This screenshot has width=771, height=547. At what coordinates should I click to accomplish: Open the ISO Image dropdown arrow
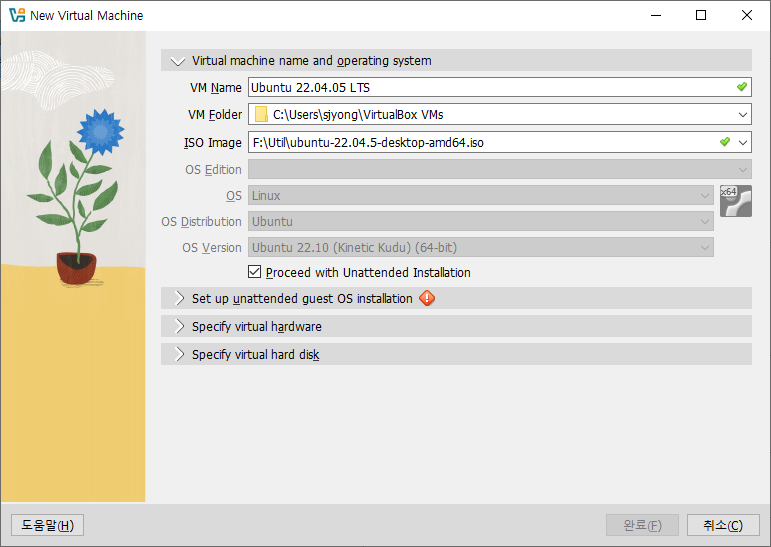tap(742, 143)
